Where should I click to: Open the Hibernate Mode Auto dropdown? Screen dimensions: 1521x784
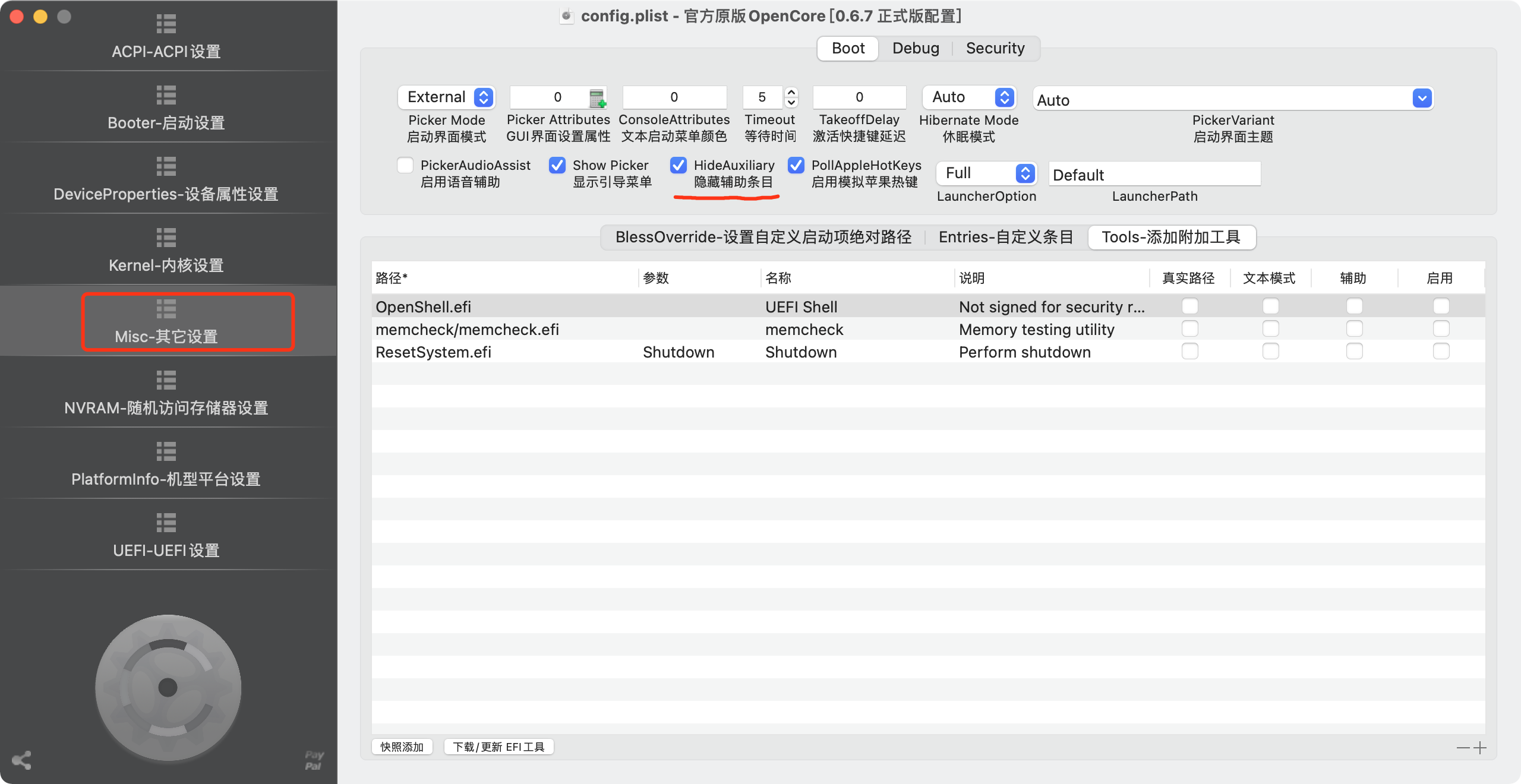pos(969,97)
